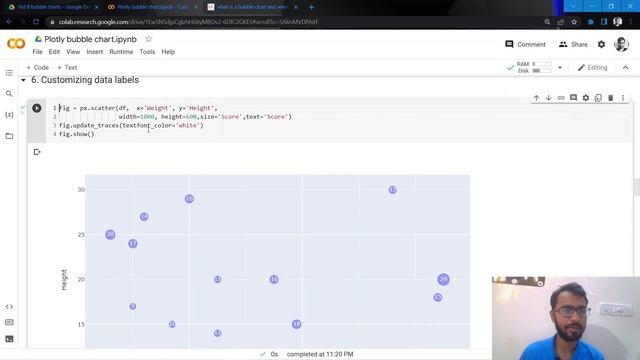Clear cell output icon
The image size is (640, 360).
pyautogui.click(x=37, y=152)
